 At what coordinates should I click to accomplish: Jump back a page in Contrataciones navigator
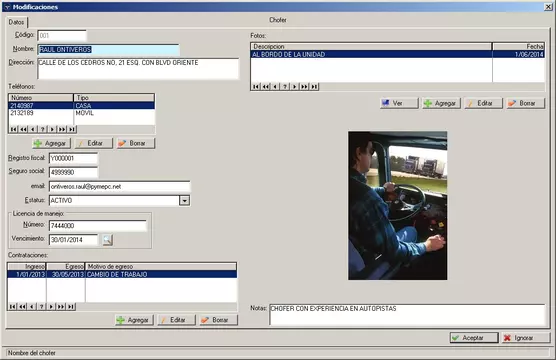tap(22, 306)
